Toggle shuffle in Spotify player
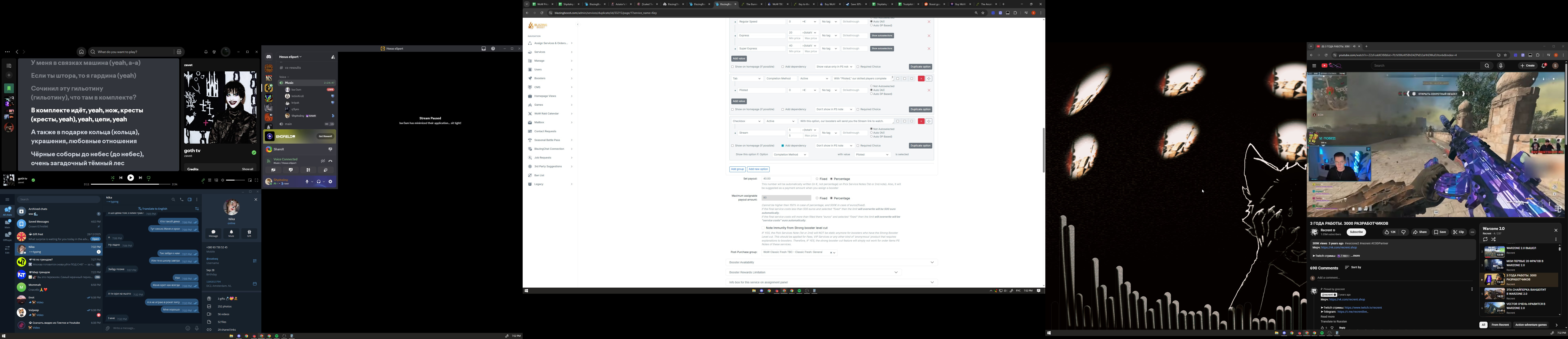 [x=113, y=178]
